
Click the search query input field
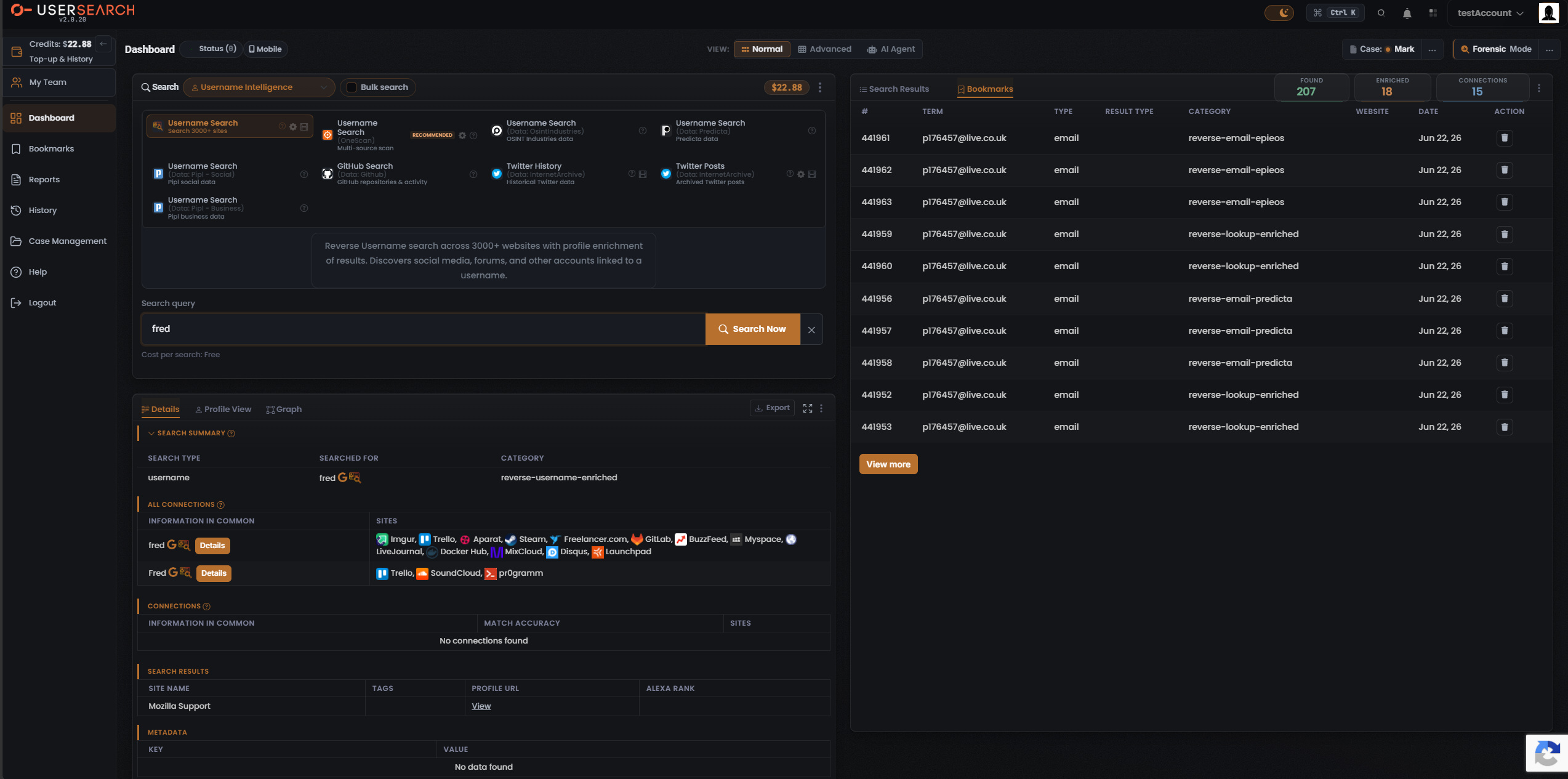tap(423, 329)
